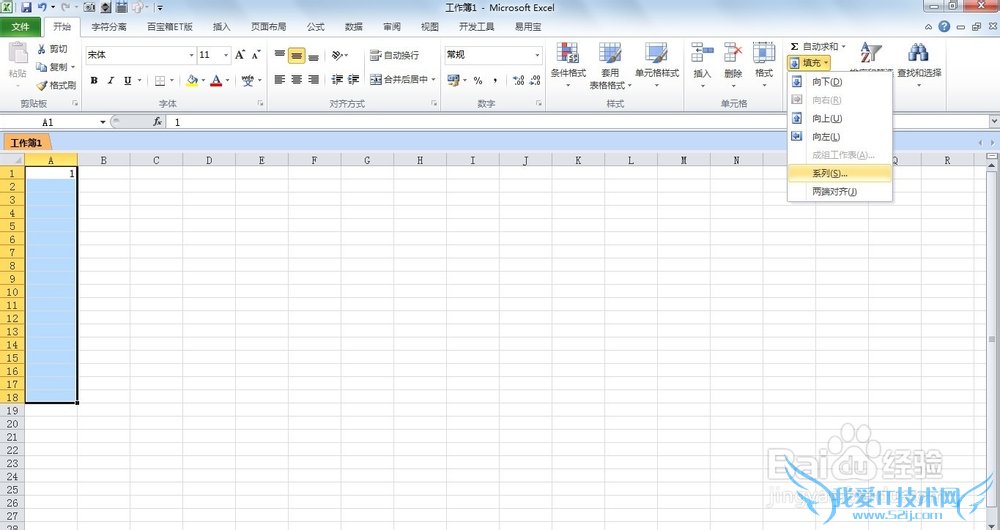This screenshot has height=530, width=1000.
Task: Open Format as Table (套用表格格式) menu
Action: coord(610,65)
